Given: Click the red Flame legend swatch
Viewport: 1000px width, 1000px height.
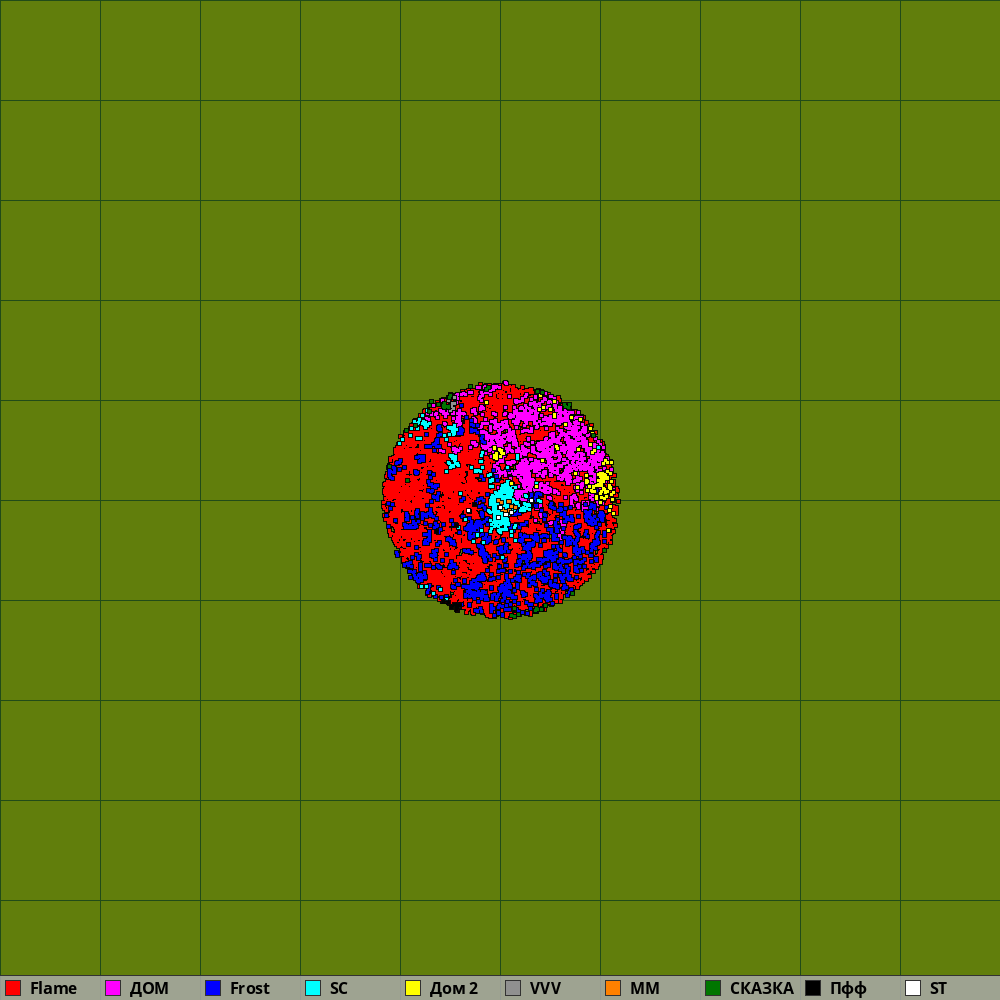Looking at the screenshot, I should pyautogui.click(x=13, y=988).
